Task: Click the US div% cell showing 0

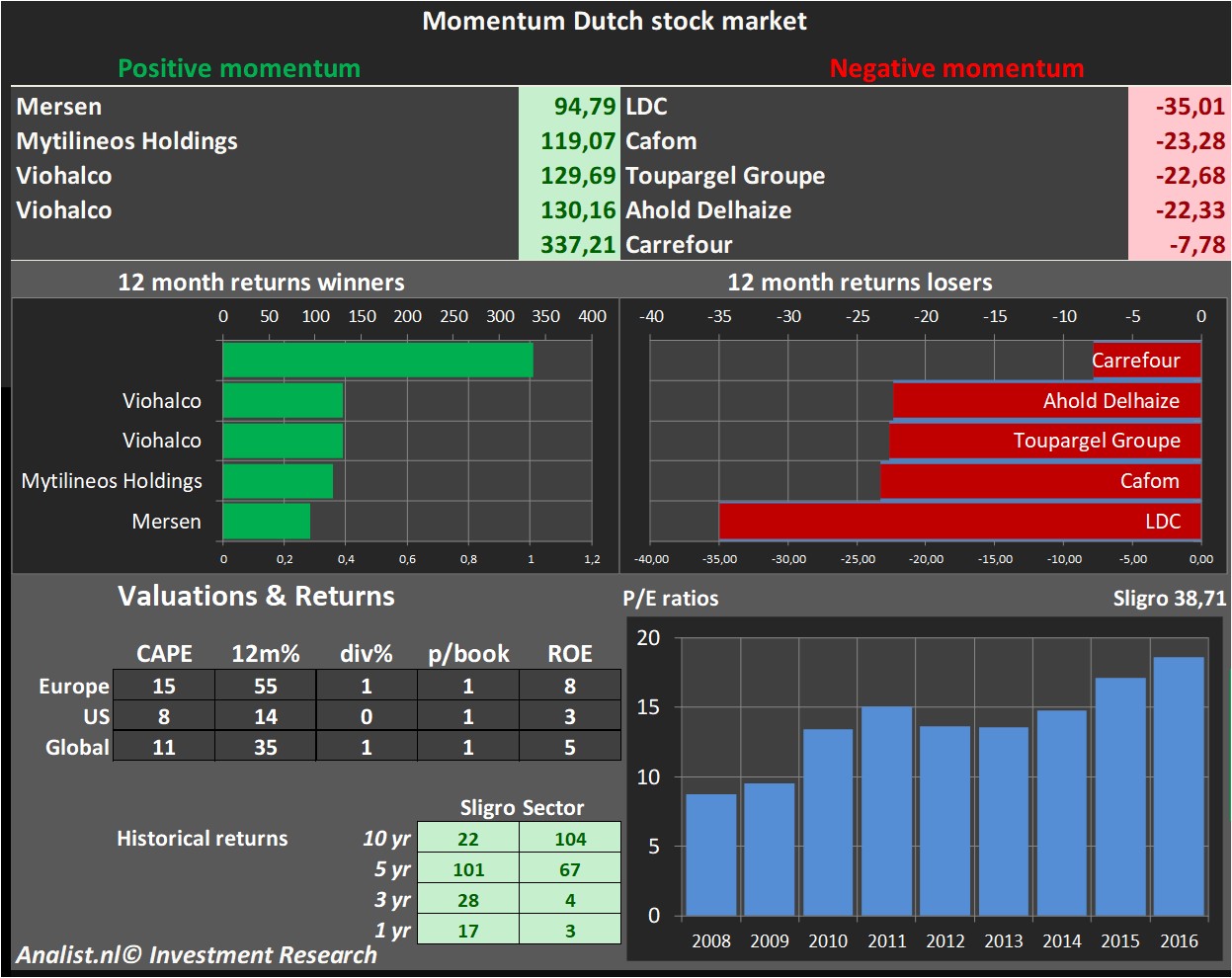Action: coord(367,716)
